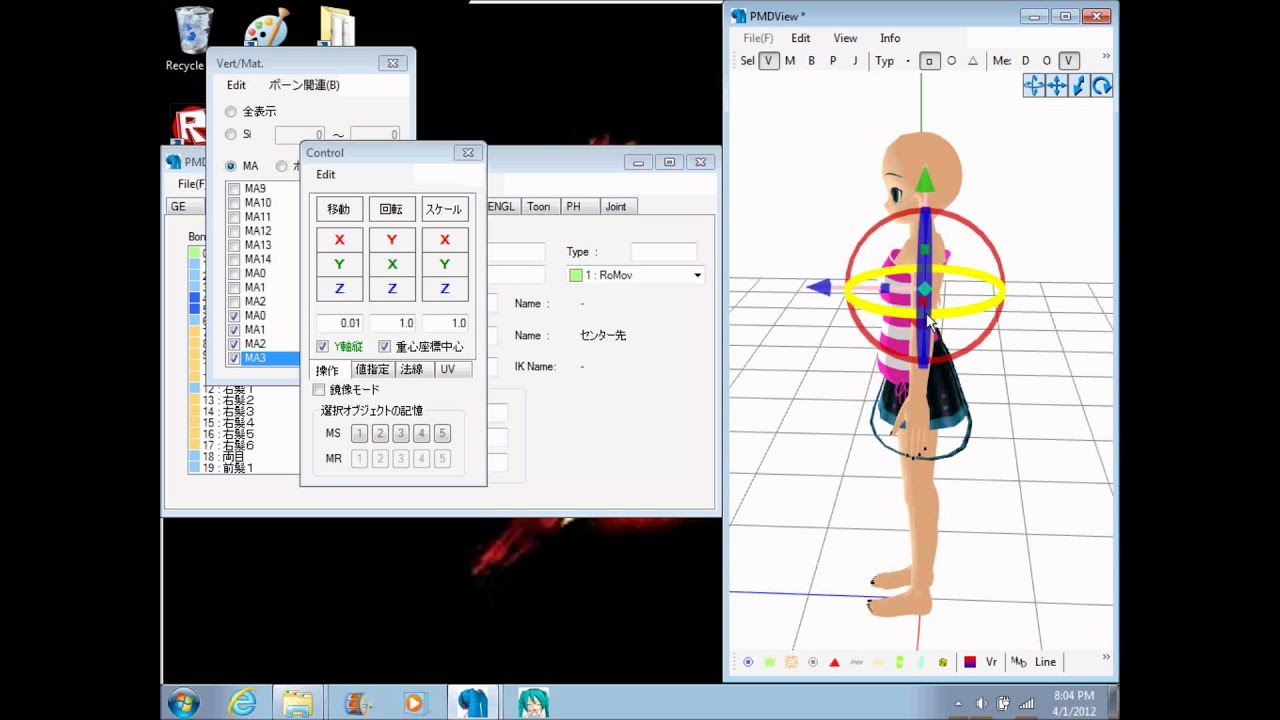Click the 3D orbit rotate view icon
Screen dimensions: 1280x720
[x=1034, y=86]
